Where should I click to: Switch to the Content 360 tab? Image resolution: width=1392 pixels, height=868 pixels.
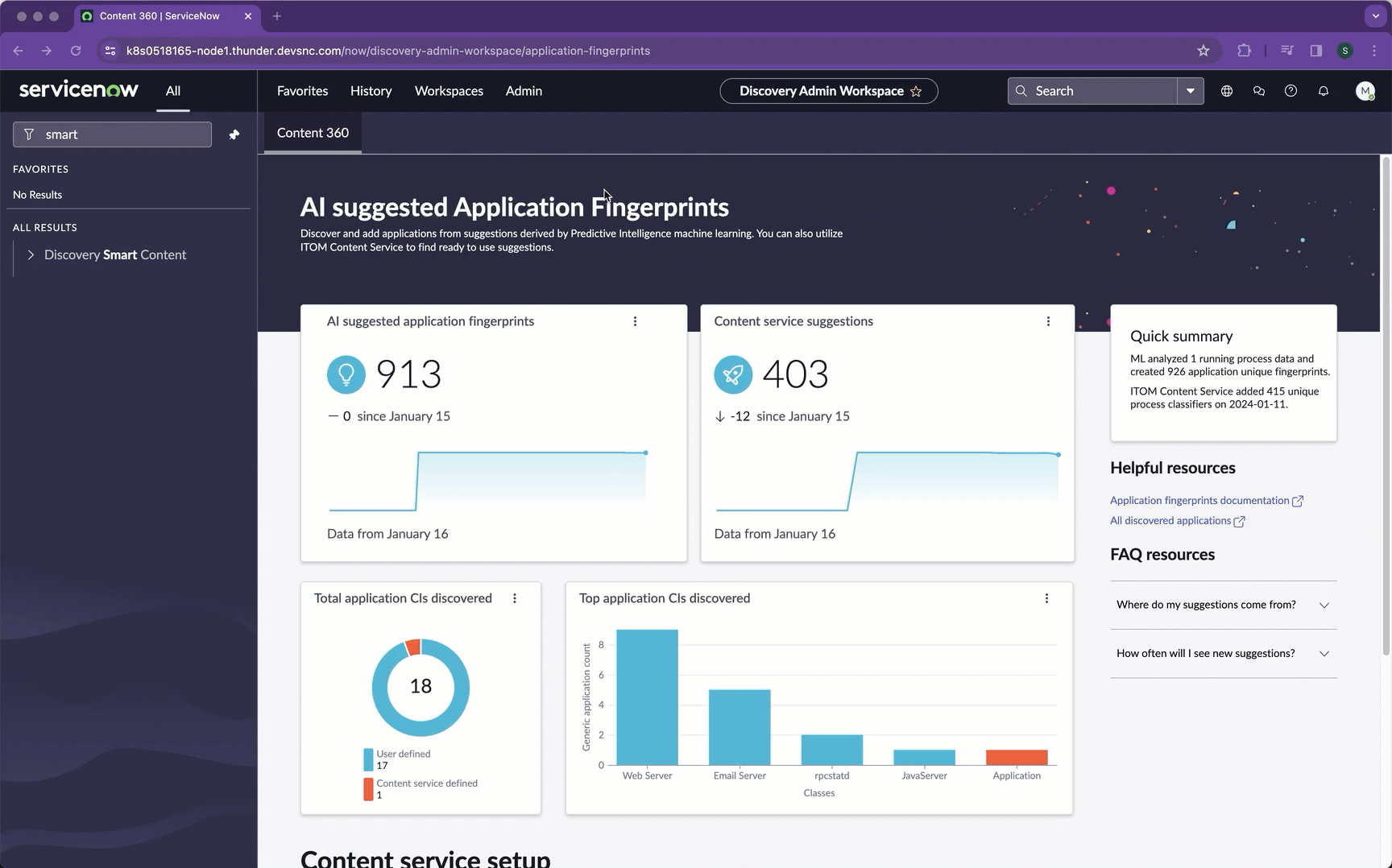(x=313, y=133)
